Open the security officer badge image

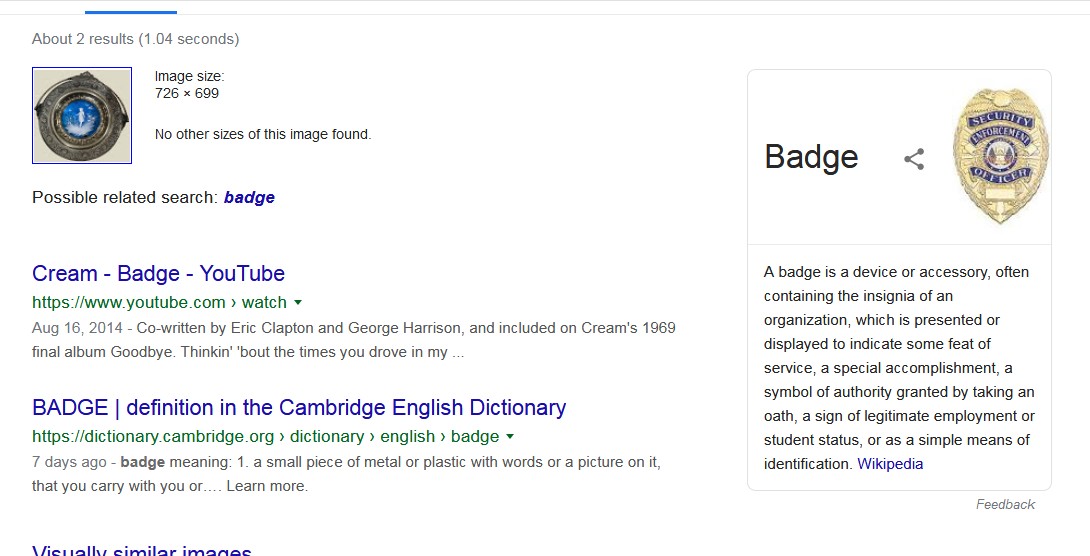pos(1000,156)
